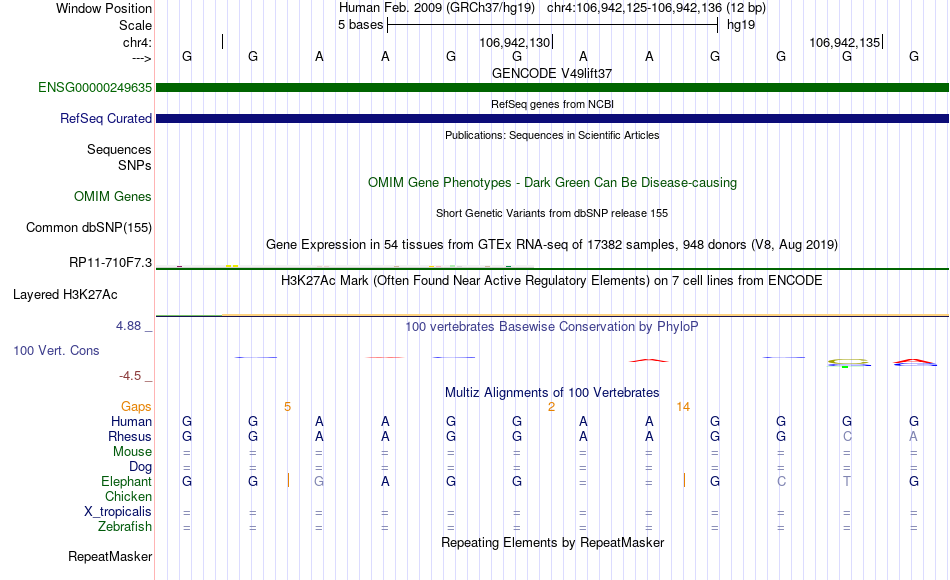
Task: Open the GTEx Gene Expression track title
Action: [552, 244]
